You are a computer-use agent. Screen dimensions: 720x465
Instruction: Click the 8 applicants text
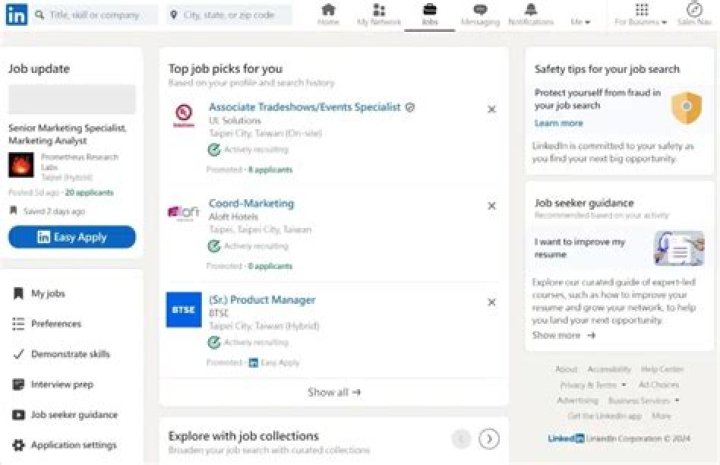click(270, 169)
